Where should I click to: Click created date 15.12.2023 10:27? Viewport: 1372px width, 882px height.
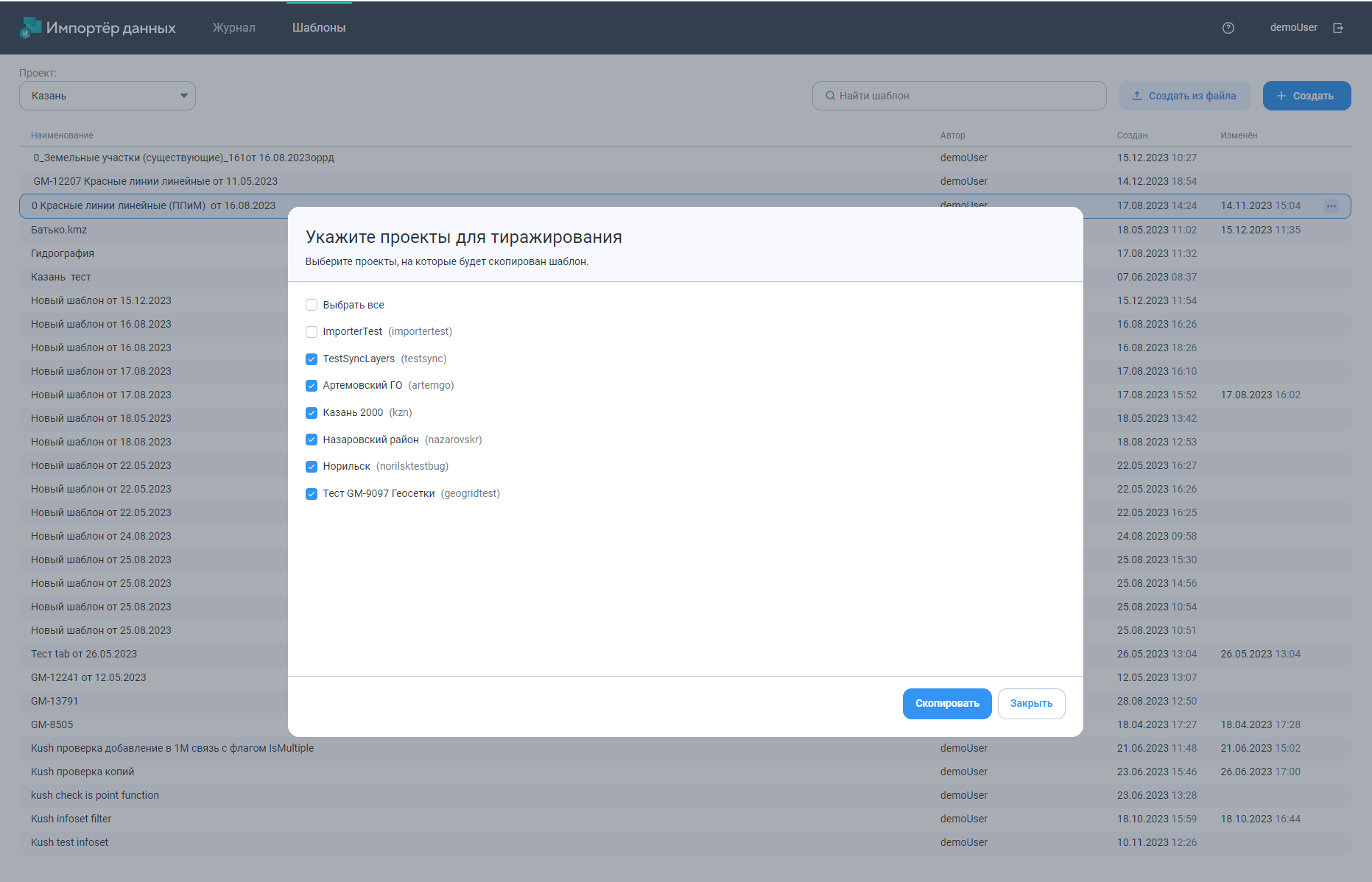pos(1157,158)
